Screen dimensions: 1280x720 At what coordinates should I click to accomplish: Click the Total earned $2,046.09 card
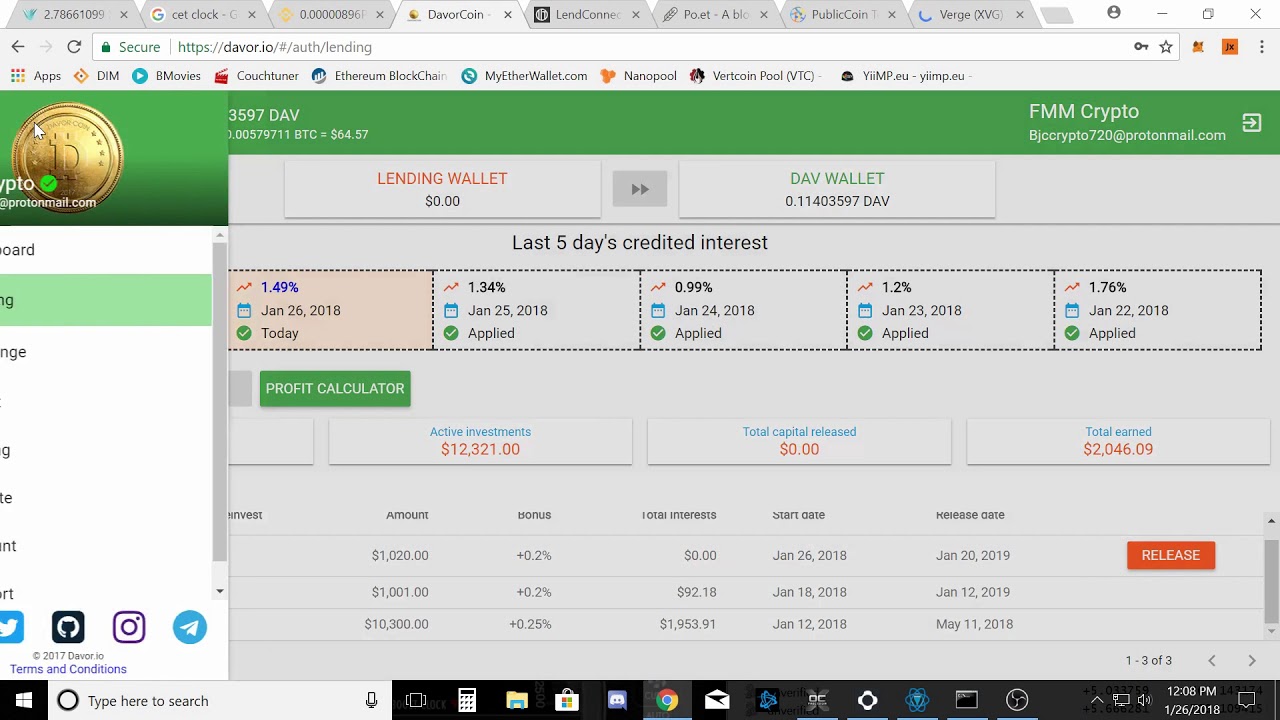pos(1118,441)
